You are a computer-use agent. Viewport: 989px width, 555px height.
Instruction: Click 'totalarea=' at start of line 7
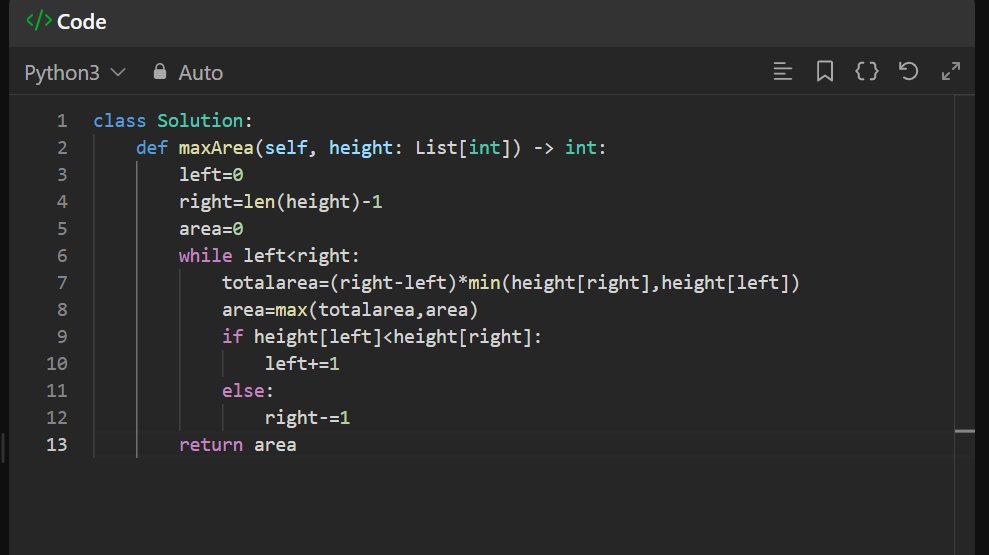coord(275,283)
